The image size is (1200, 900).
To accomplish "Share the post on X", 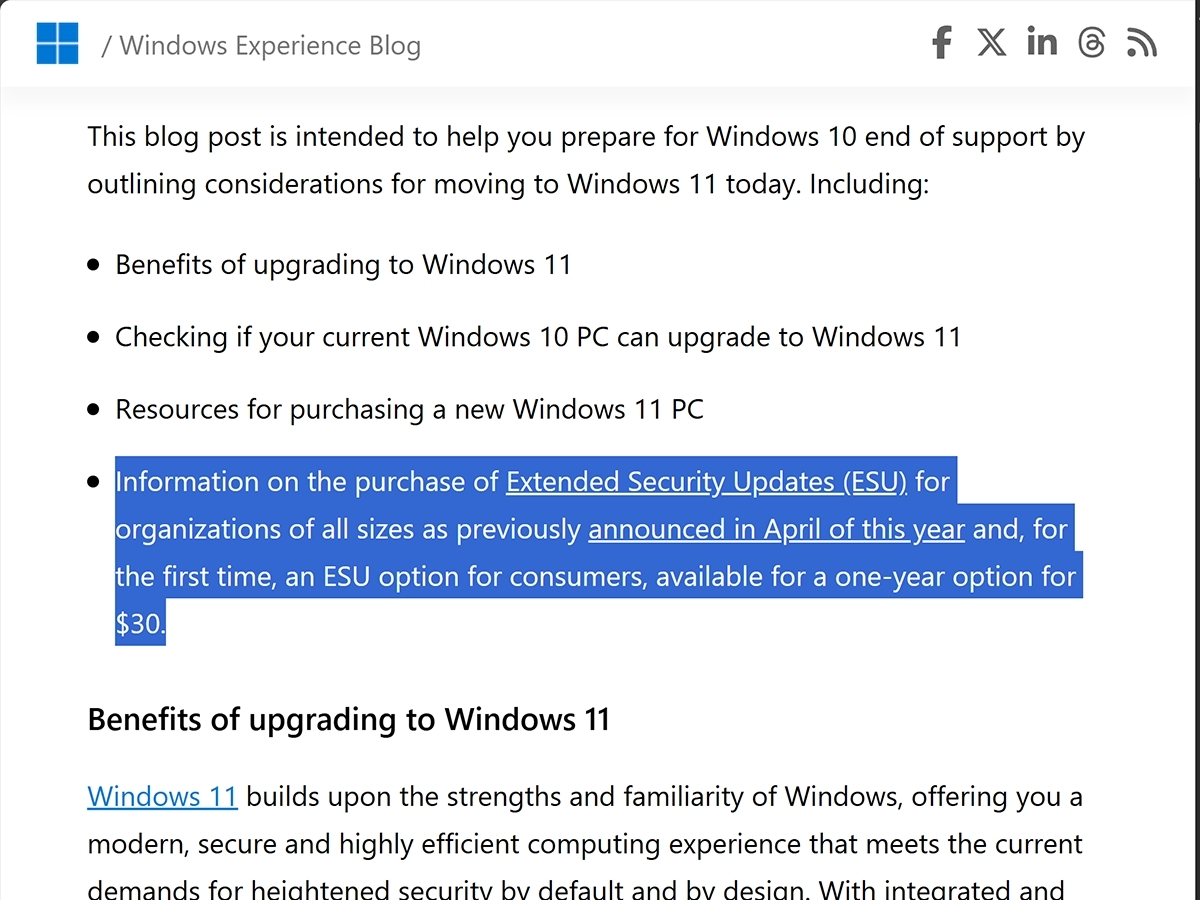I will 991,43.
